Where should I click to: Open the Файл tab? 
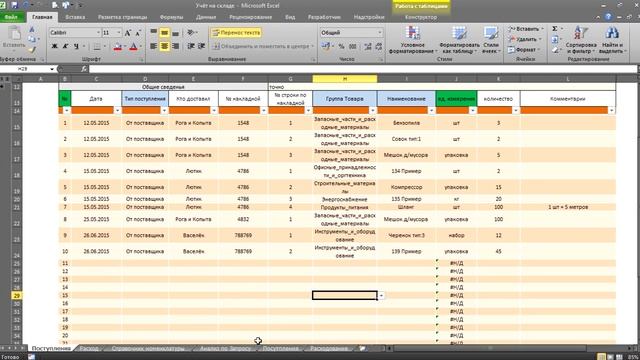pyautogui.click(x=11, y=17)
